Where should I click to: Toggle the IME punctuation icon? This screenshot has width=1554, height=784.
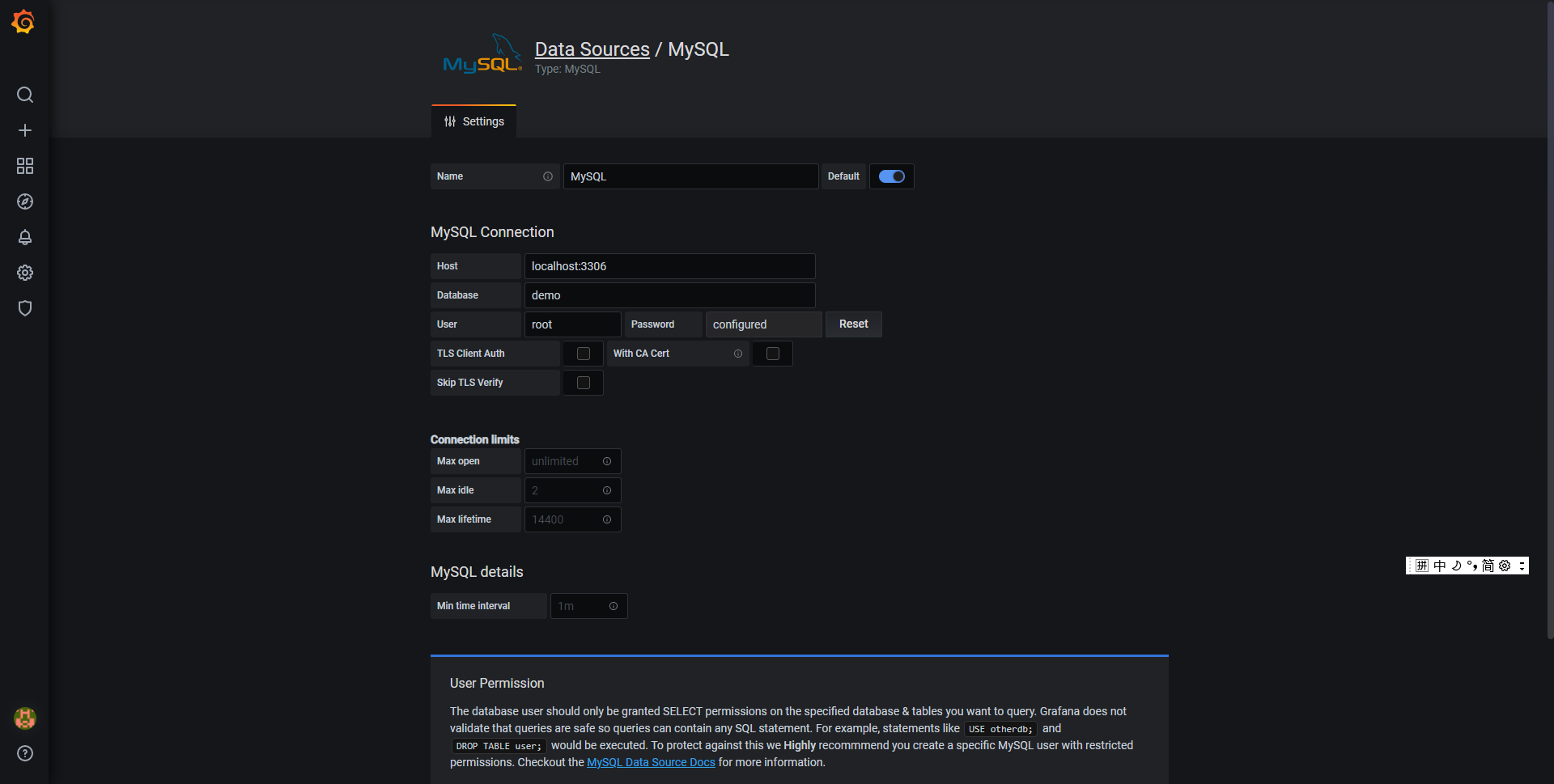pos(1472,566)
